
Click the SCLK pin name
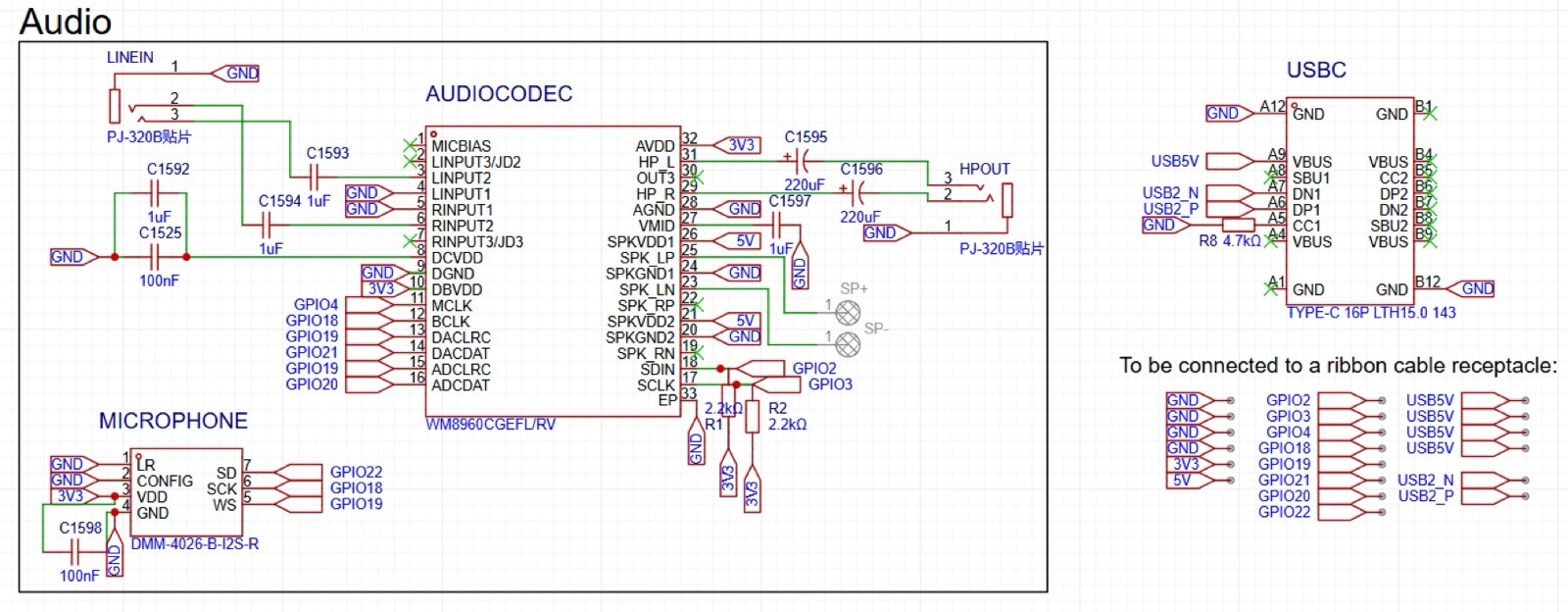(656, 385)
